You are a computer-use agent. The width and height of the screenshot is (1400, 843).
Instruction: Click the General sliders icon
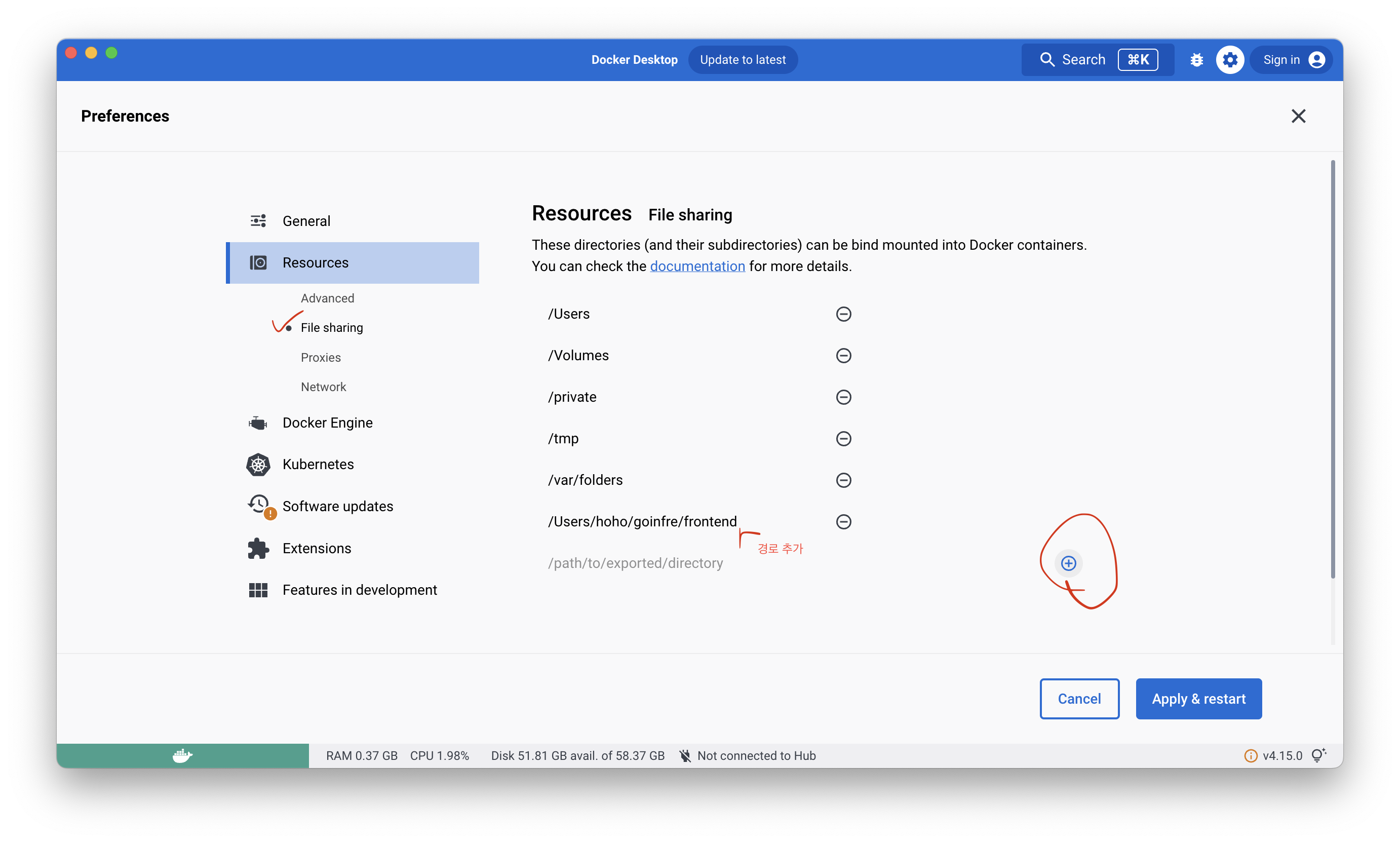[x=258, y=220]
